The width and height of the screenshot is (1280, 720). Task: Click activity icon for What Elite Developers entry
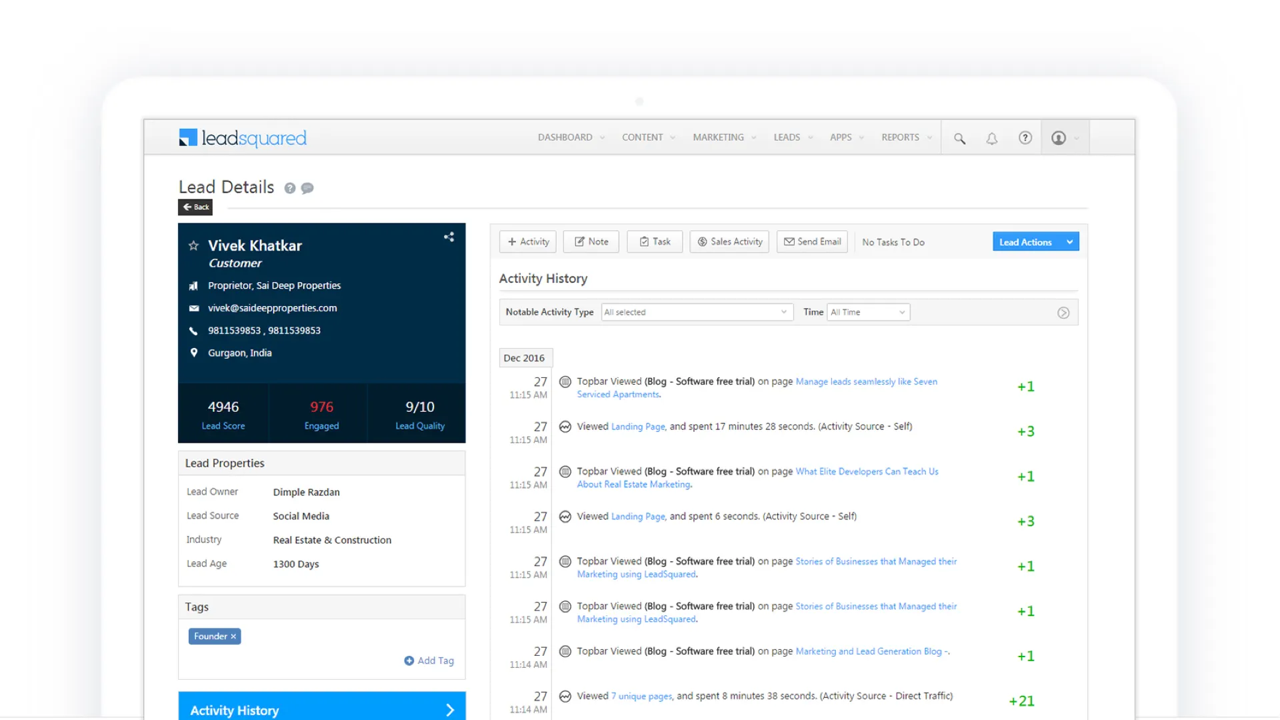(565, 472)
